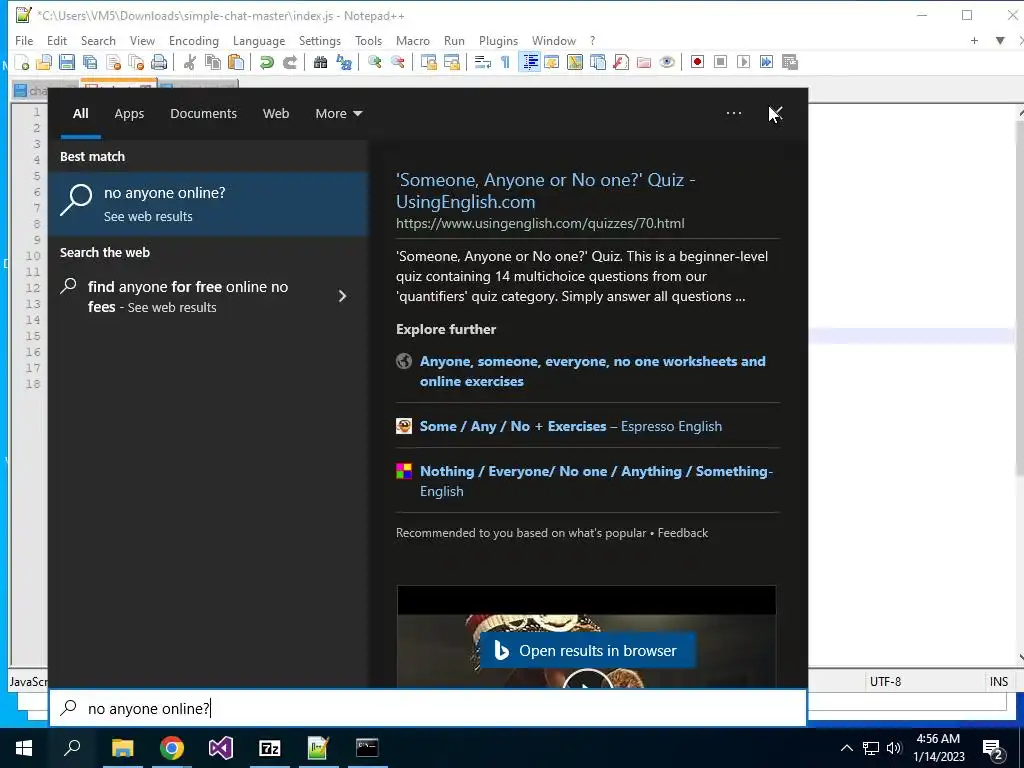Select the 'no anyone online?' best match result
This screenshot has width=1024, height=768.
[209, 204]
